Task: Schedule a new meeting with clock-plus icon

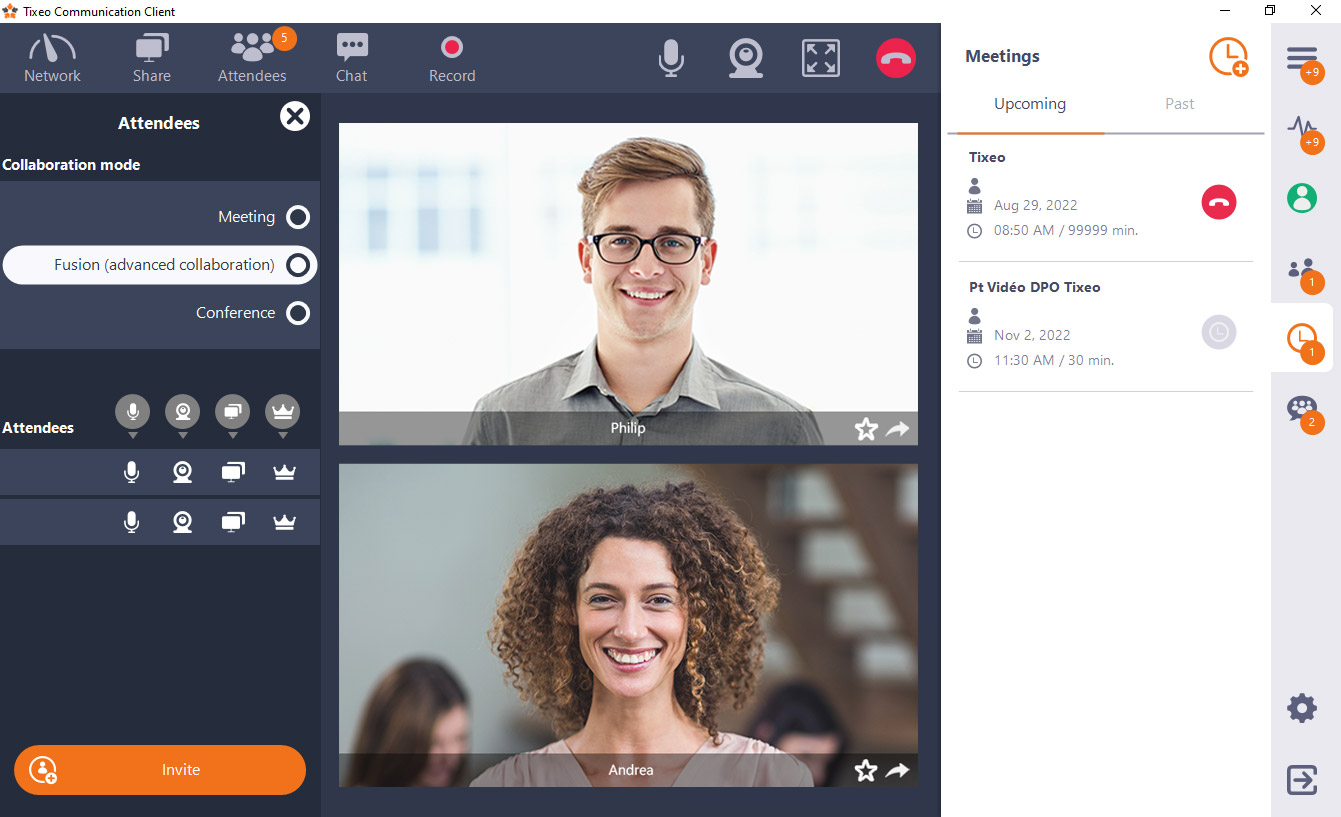Action: 1228,57
